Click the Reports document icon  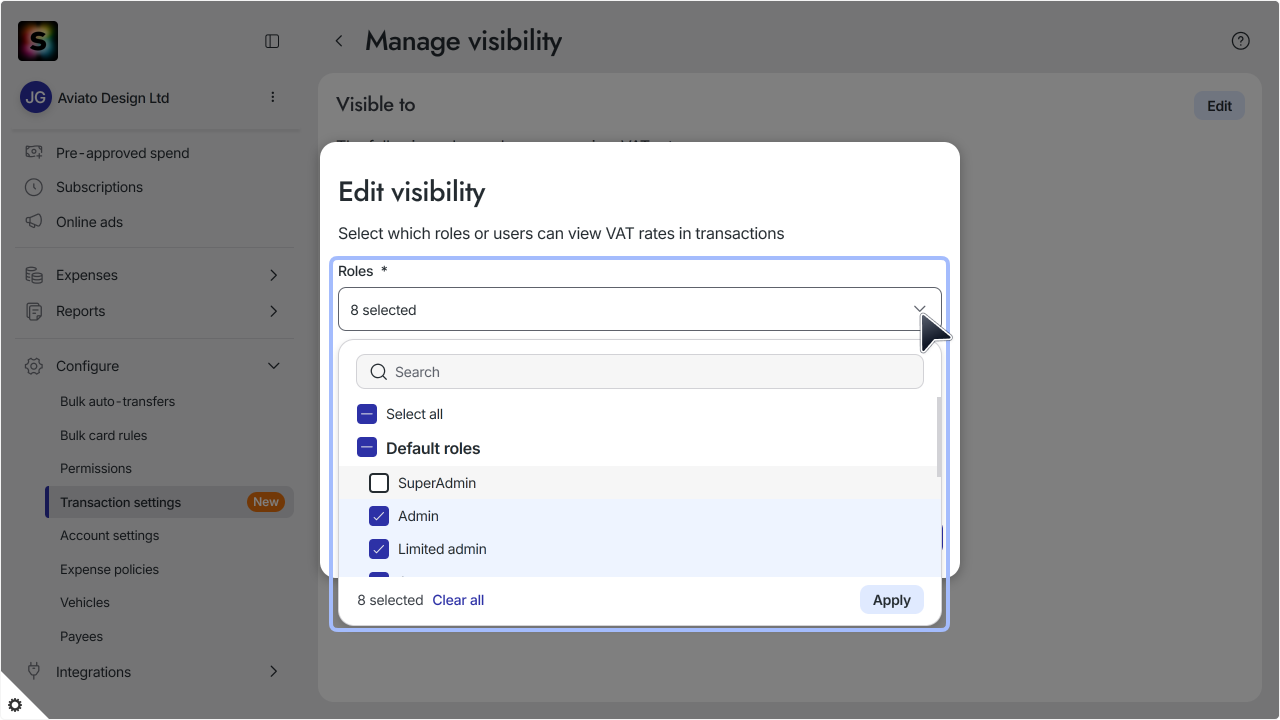34,311
